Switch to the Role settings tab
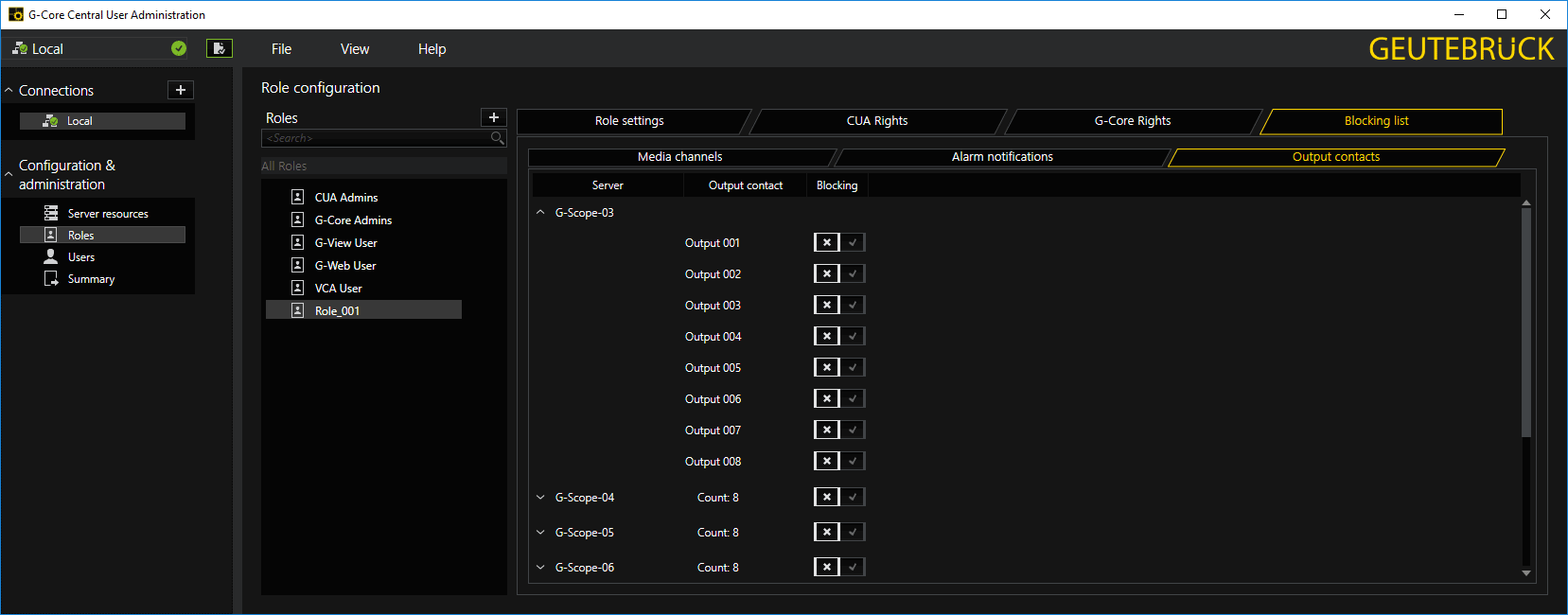Screen dimensions: 1568x615 tap(629, 121)
